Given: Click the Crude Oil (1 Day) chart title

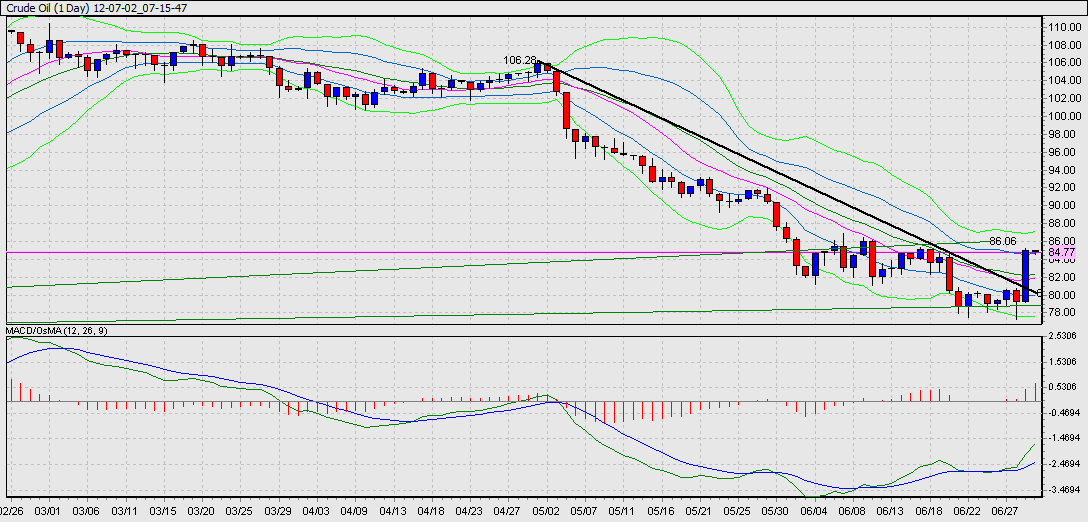Looking at the screenshot, I should click(95, 7).
